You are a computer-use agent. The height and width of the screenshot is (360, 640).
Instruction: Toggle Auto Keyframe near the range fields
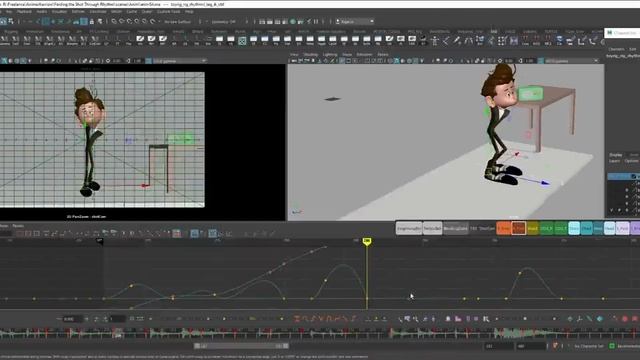point(555,346)
